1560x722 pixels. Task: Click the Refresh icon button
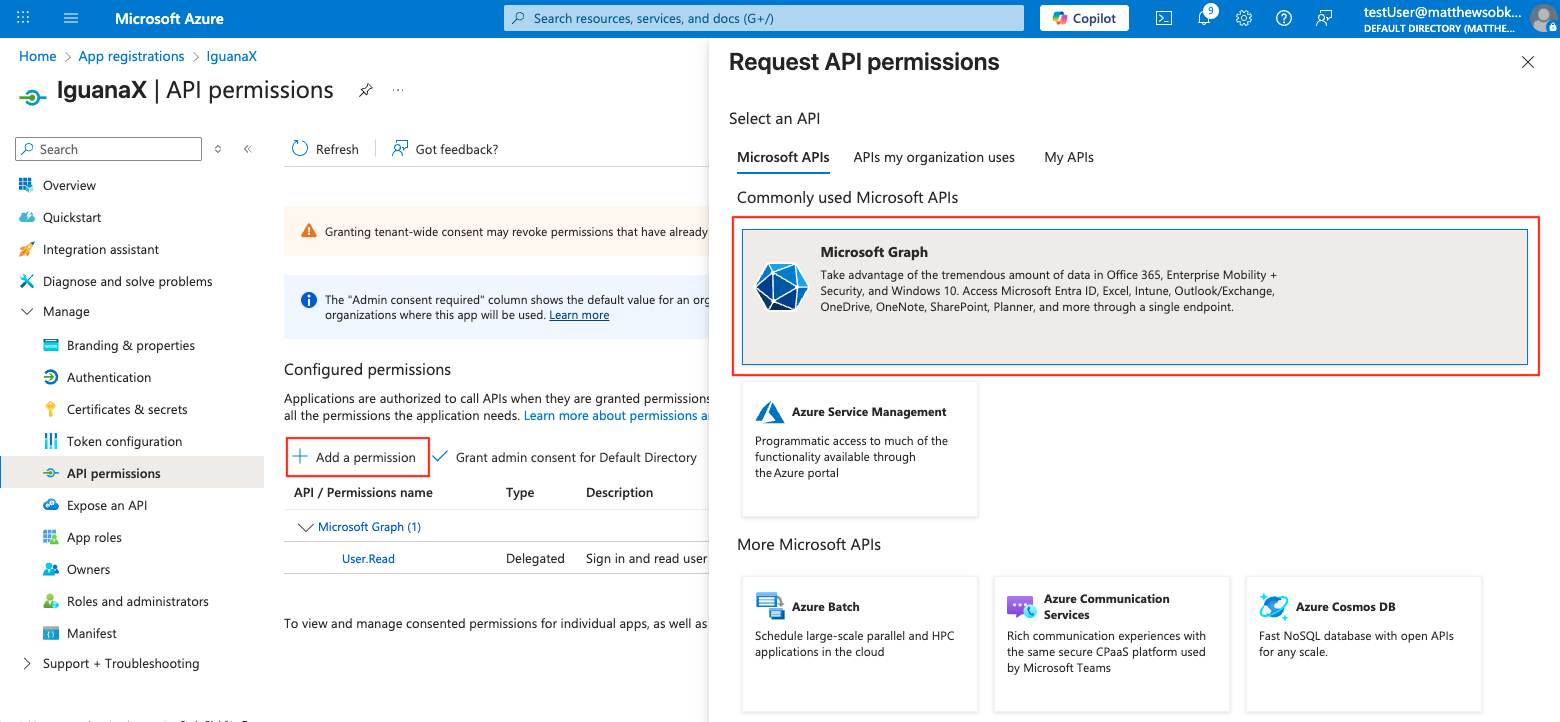click(x=300, y=149)
